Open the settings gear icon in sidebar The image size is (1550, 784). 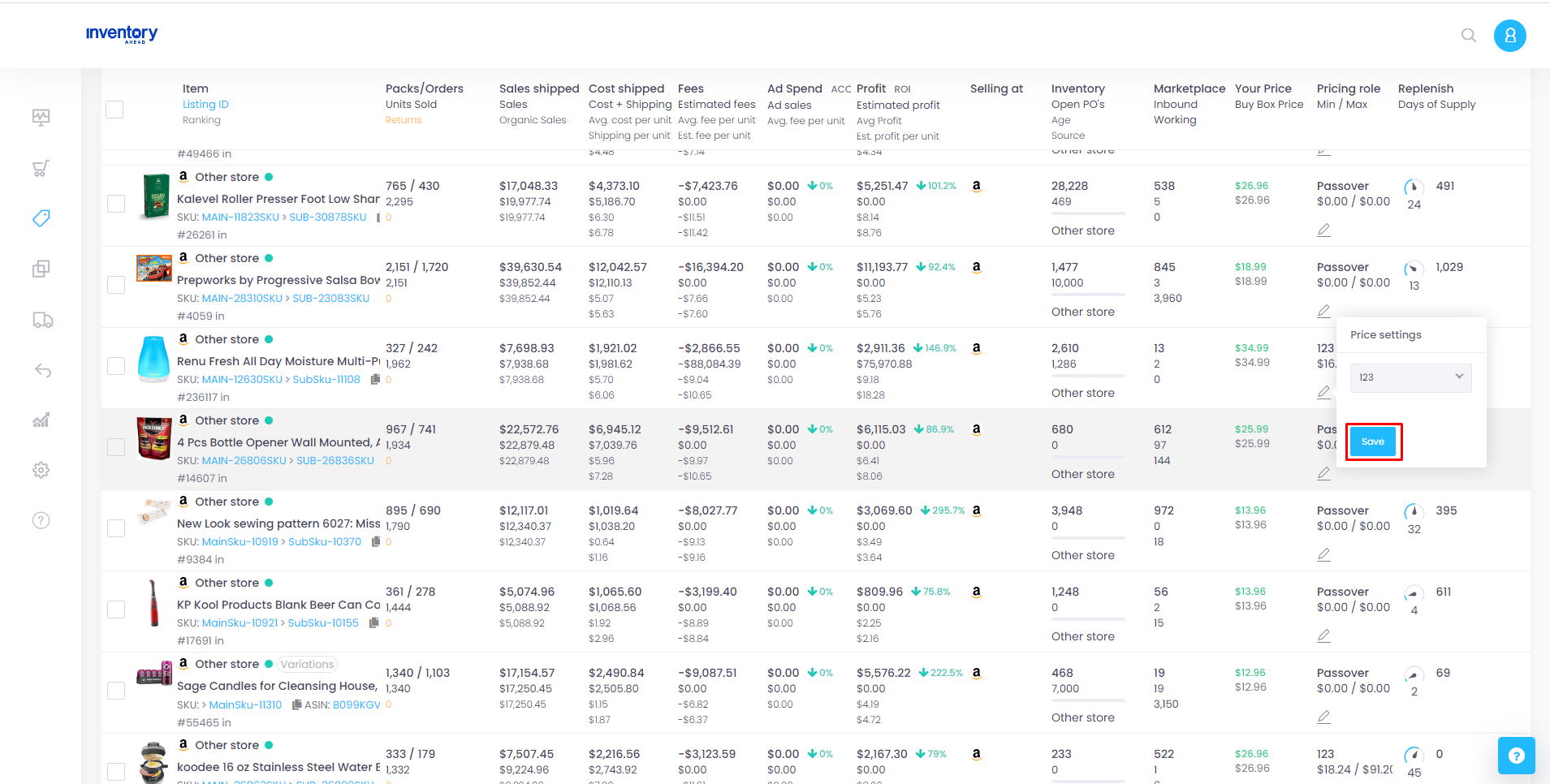[x=41, y=470]
